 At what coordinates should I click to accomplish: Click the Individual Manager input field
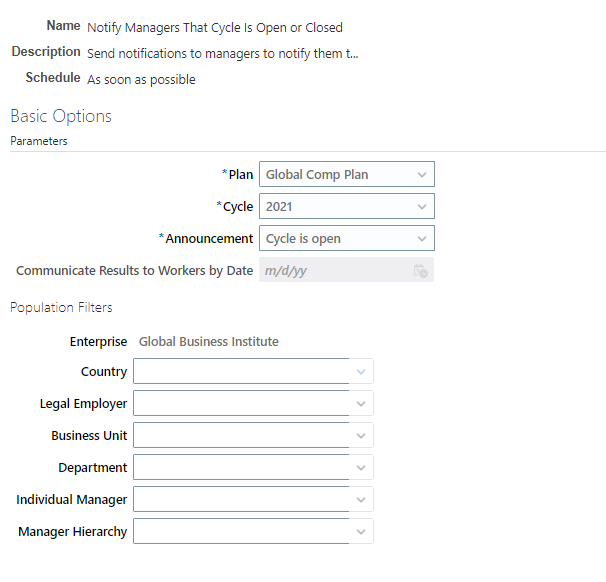241,500
